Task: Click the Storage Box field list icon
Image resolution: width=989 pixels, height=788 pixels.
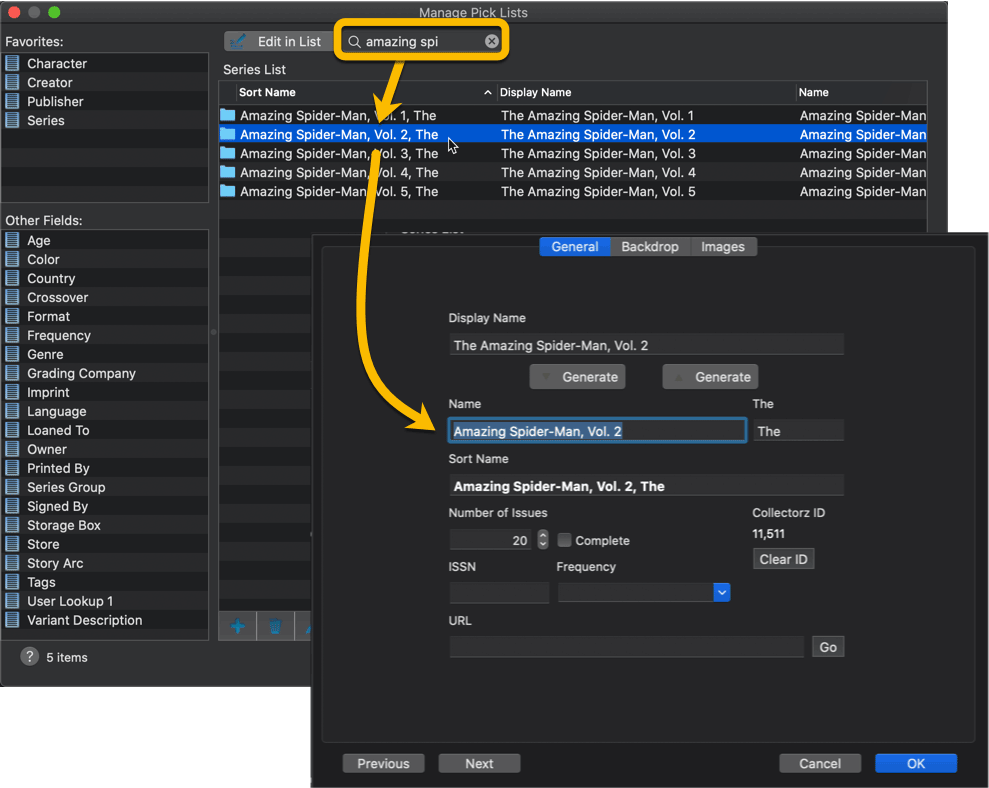Action: [12, 525]
